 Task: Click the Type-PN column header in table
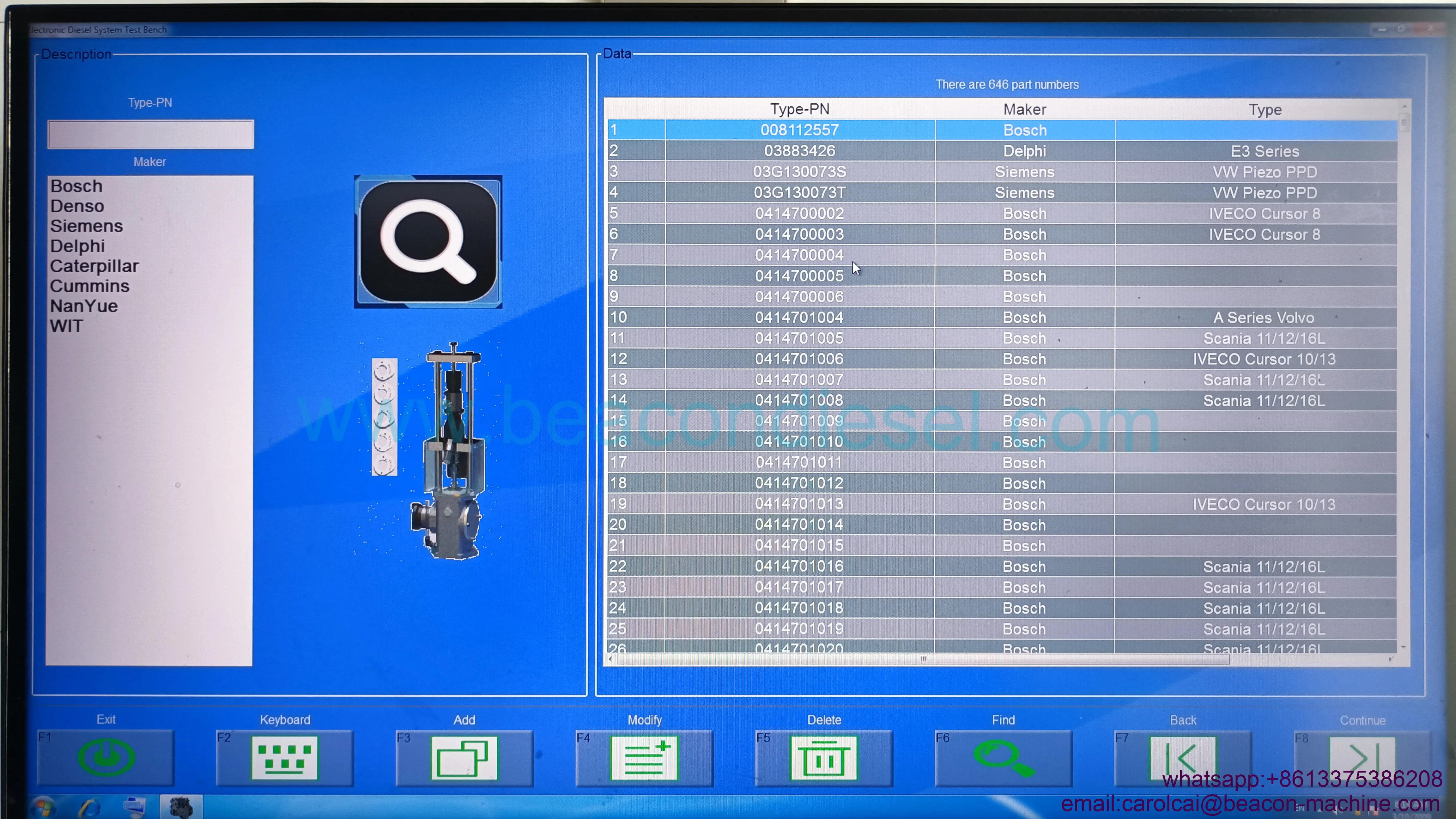click(x=799, y=109)
